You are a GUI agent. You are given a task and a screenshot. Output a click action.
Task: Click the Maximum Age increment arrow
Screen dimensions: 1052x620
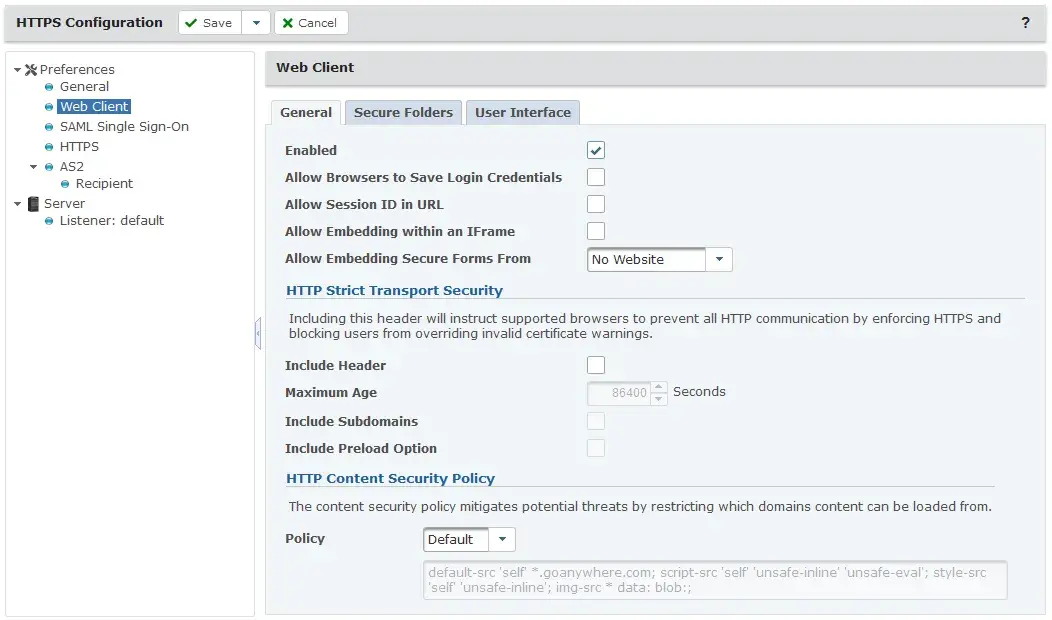tap(659, 388)
